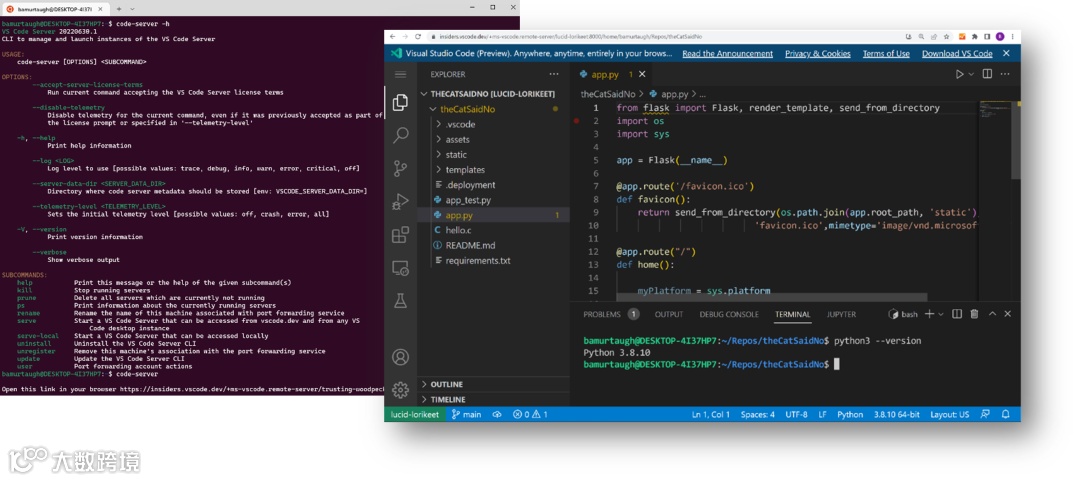
Task: Collapse the THECATSAIDNO workspace root
Action: 494,94
